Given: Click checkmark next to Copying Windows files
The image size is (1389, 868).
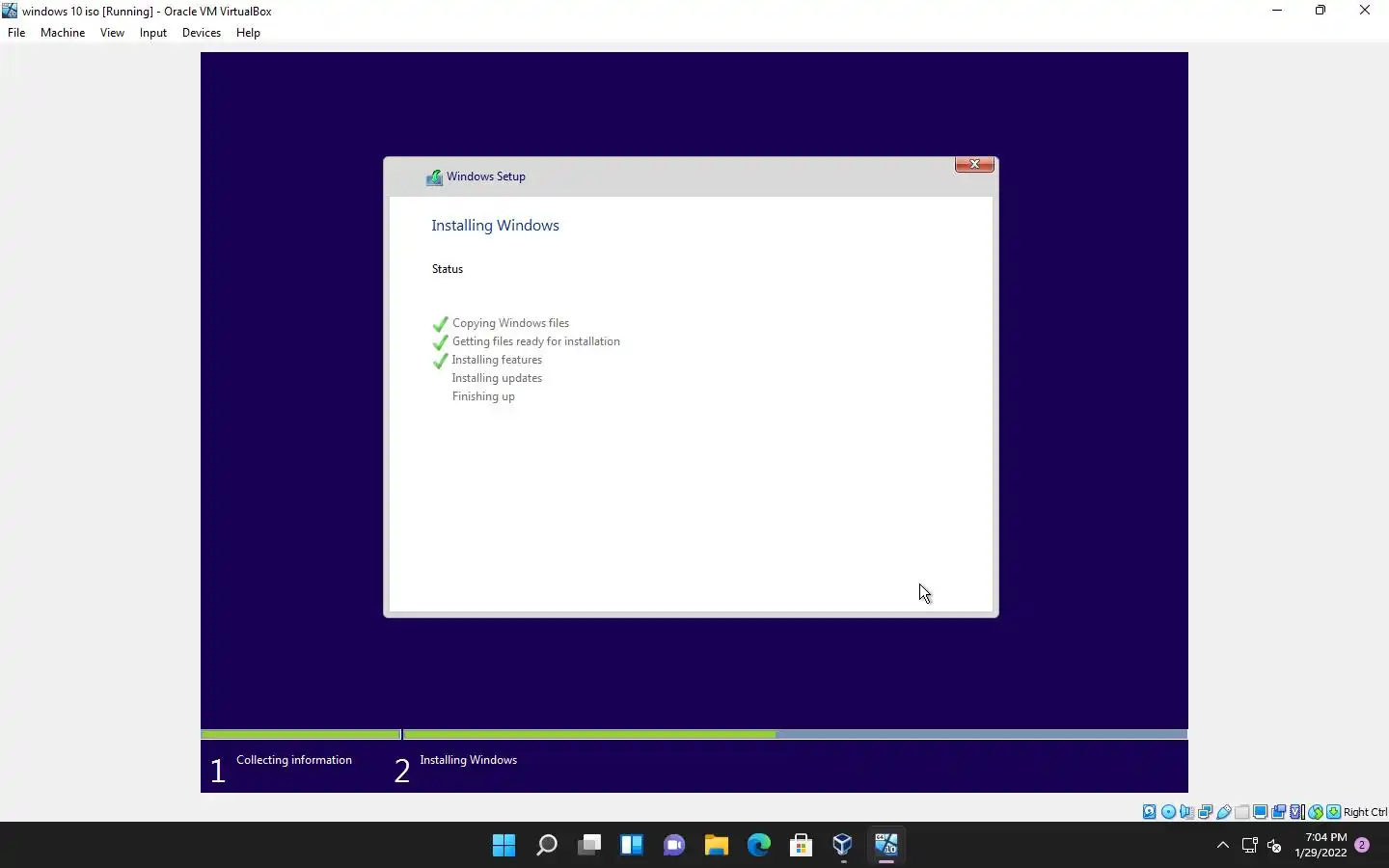Looking at the screenshot, I should click(440, 324).
